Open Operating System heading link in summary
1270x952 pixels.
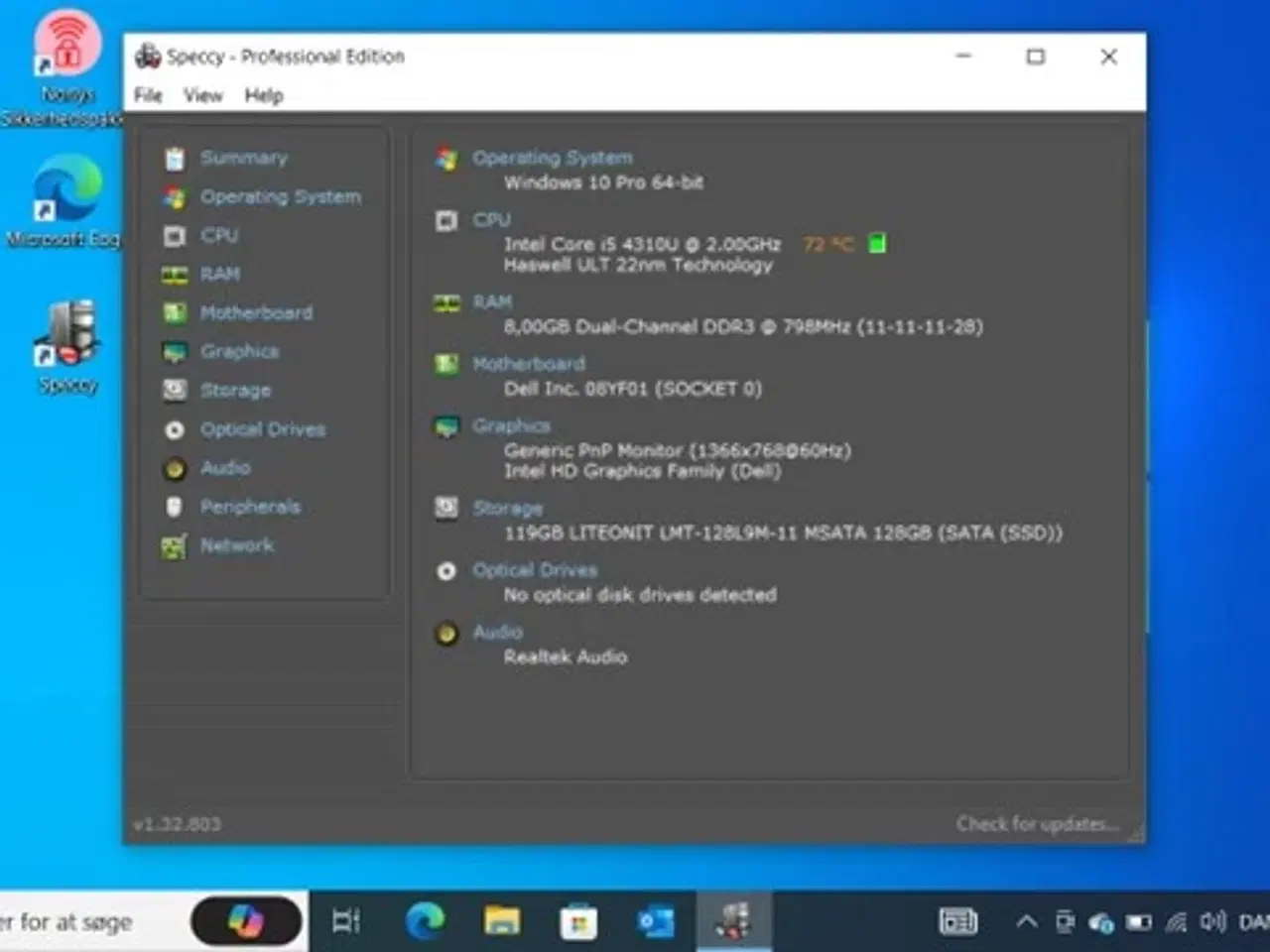(x=552, y=158)
